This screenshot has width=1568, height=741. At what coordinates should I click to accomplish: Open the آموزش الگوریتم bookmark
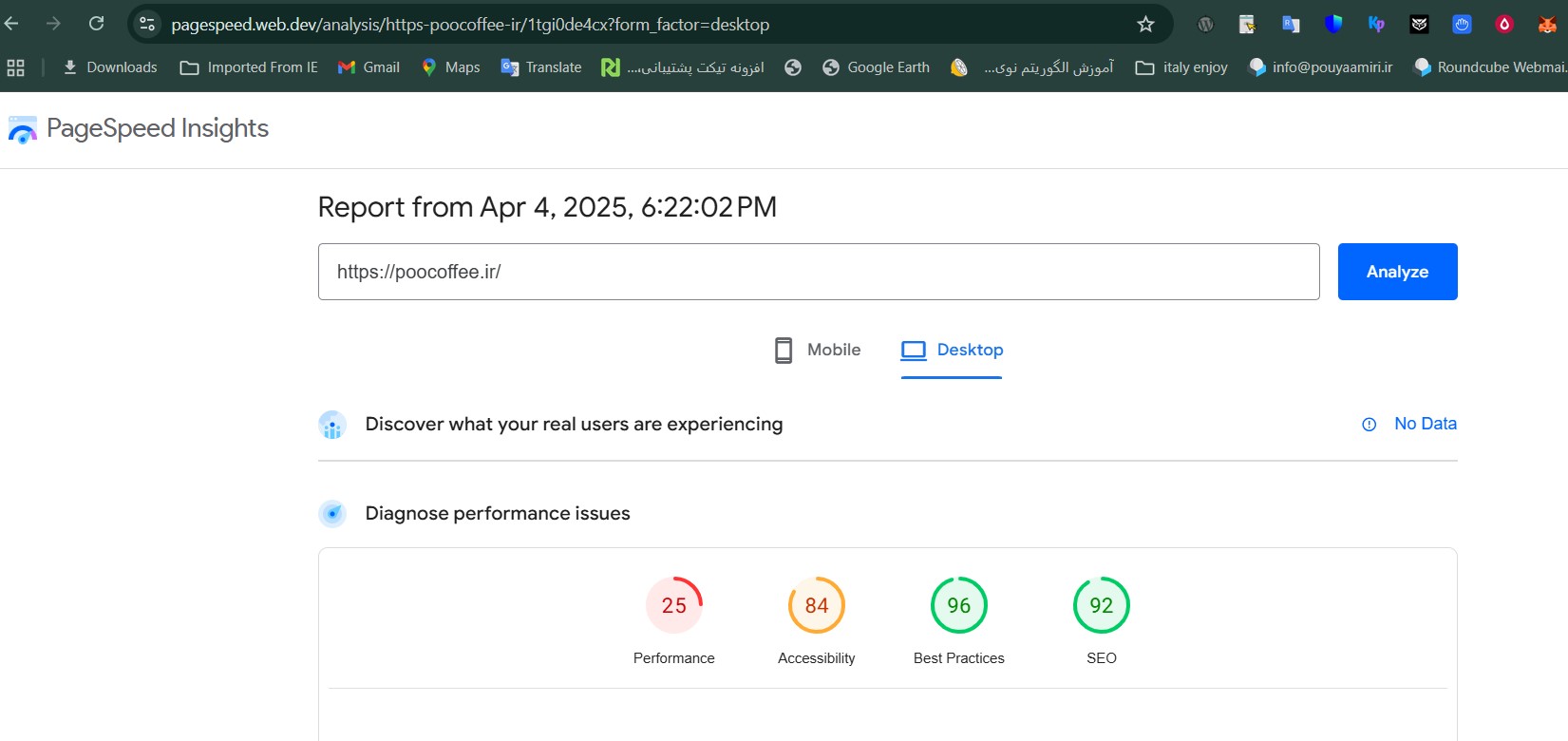tap(1032, 67)
